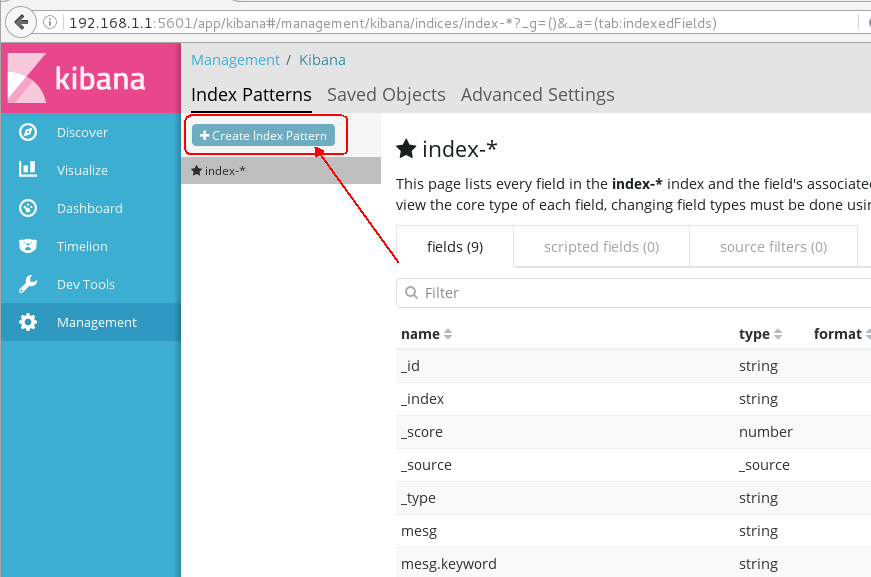Image resolution: width=871 pixels, height=577 pixels.
Task: Open Dashboard in the sidebar
Action: [91, 208]
